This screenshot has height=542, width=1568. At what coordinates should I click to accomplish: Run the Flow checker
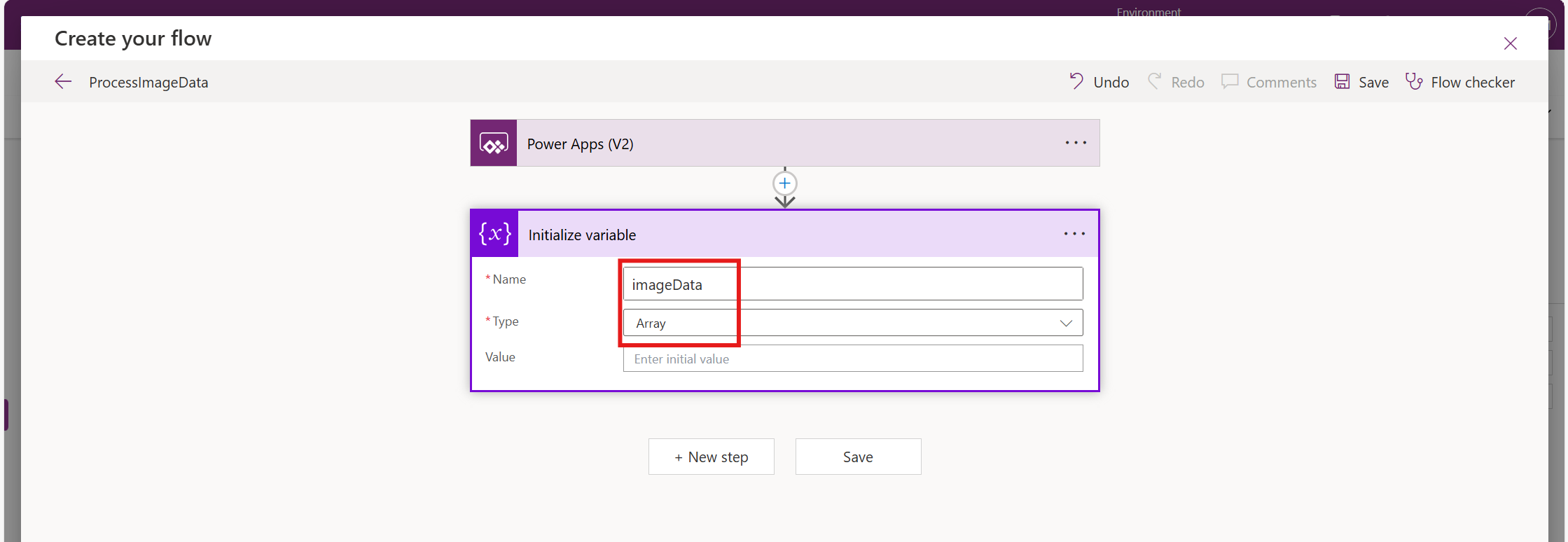click(x=1460, y=82)
